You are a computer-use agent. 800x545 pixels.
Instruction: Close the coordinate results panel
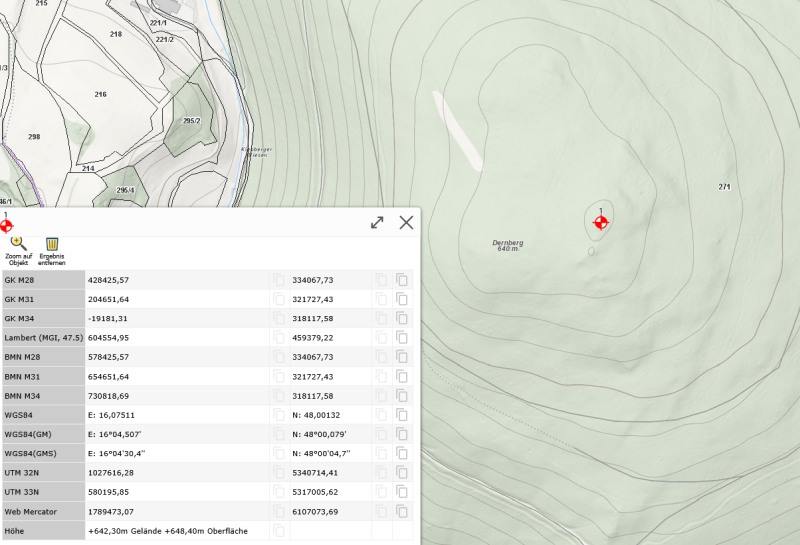[x=406, y=222]
